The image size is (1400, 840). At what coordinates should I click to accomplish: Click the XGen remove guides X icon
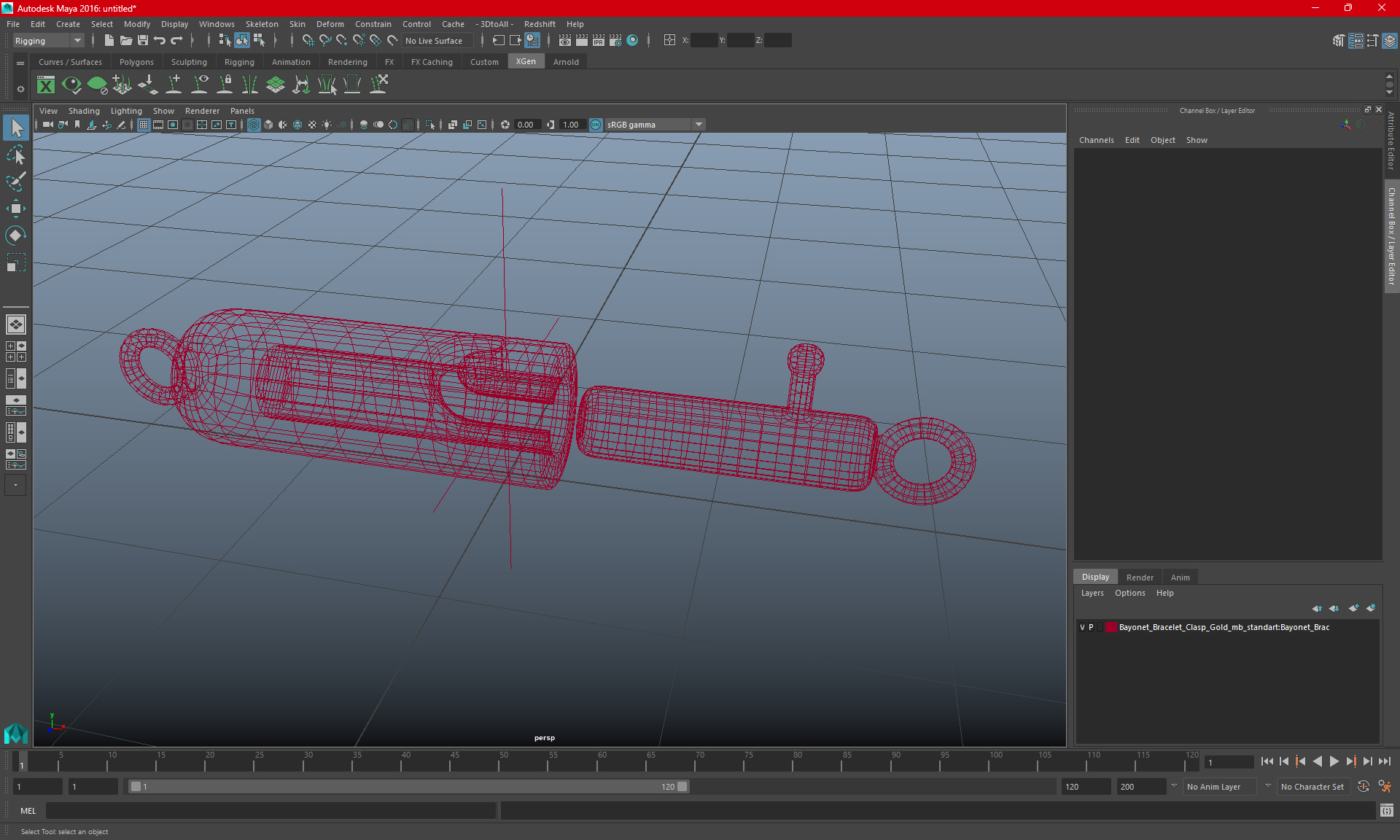pyautogui.click(x=378, y=85)
